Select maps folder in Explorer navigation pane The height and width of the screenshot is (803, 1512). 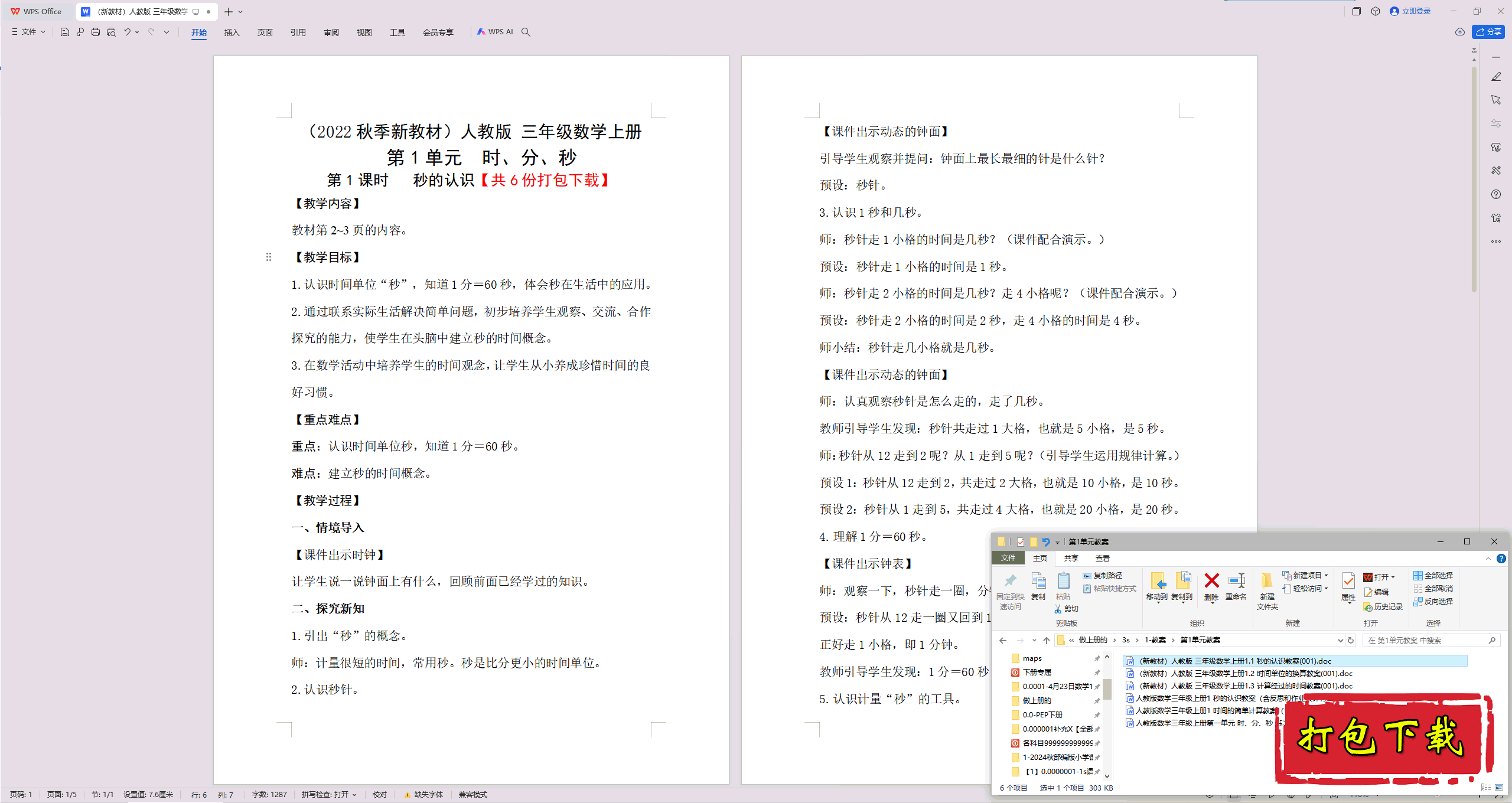(x=1032, y=659)
